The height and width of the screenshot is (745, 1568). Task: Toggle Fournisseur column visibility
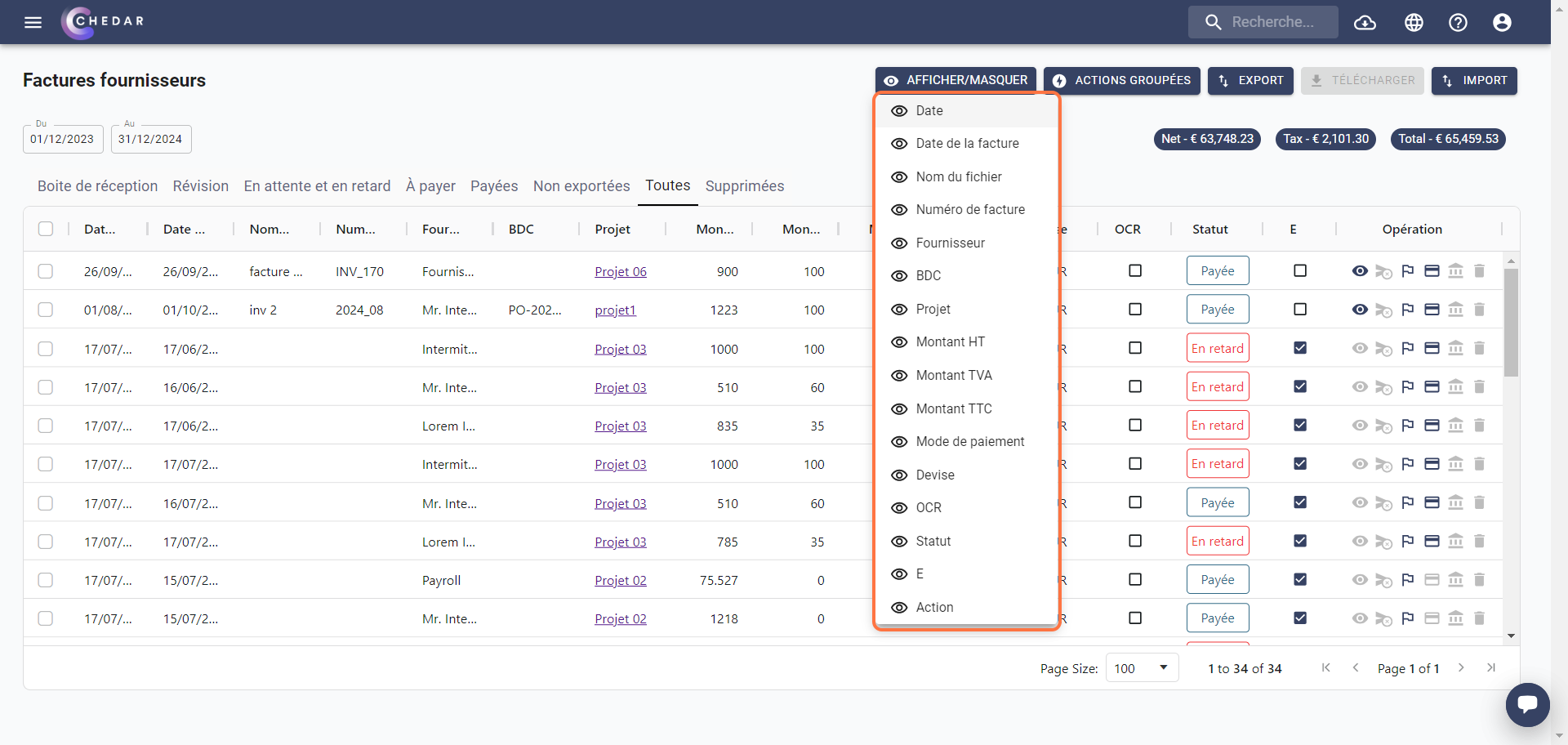966,243
